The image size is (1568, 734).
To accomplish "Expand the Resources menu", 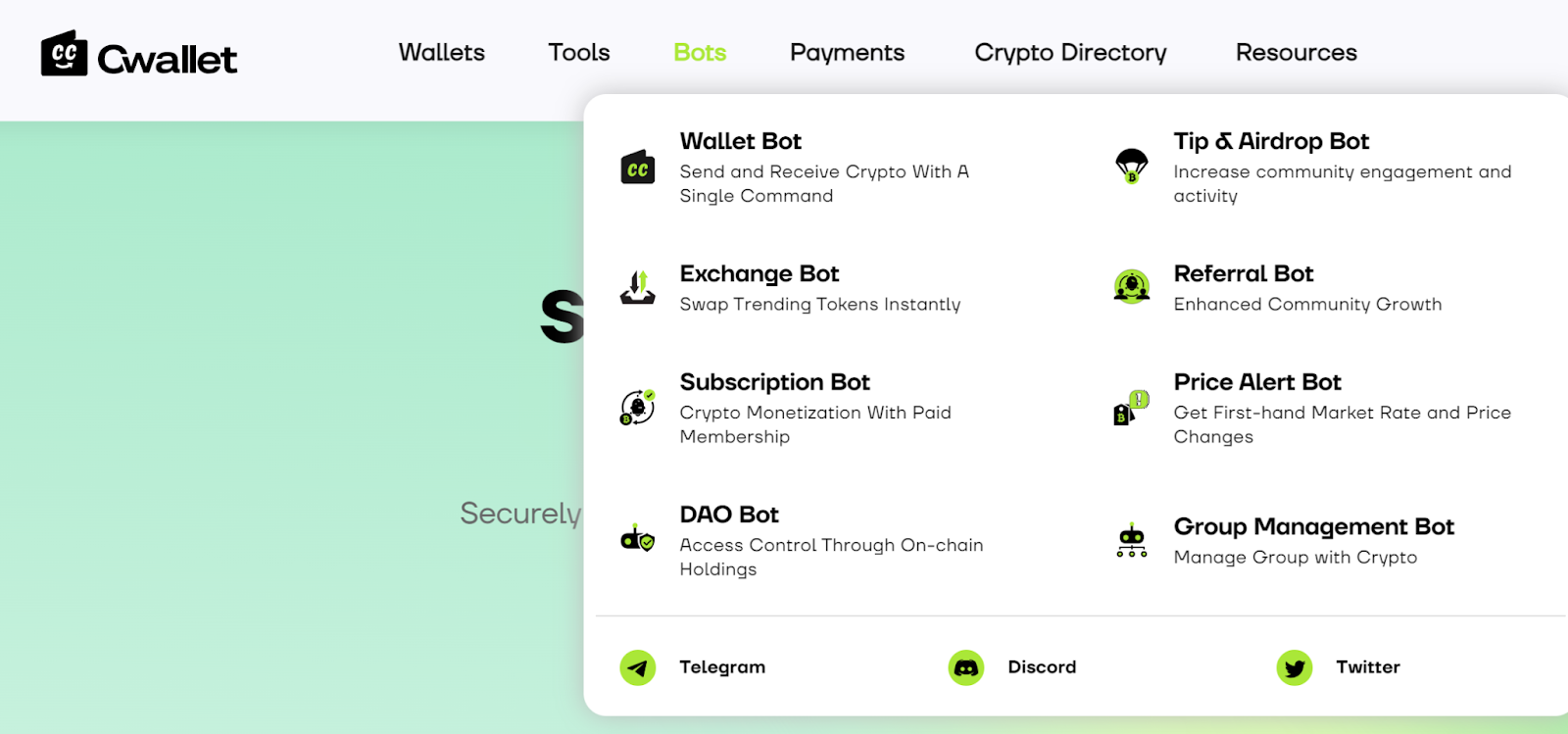I will tap(1296, 52).
